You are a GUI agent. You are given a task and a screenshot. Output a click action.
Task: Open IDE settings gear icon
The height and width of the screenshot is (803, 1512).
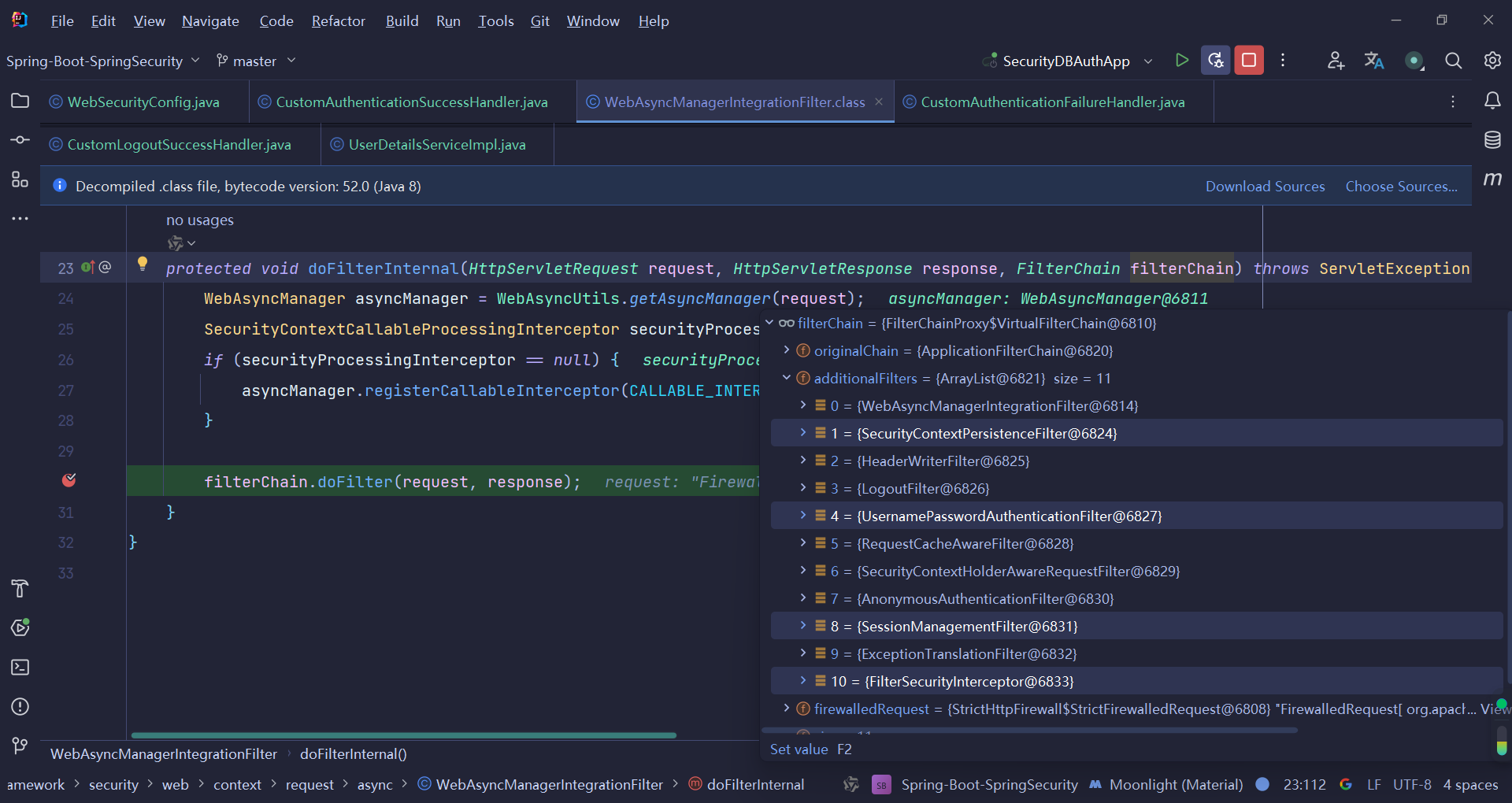[x=1492, y=61]
